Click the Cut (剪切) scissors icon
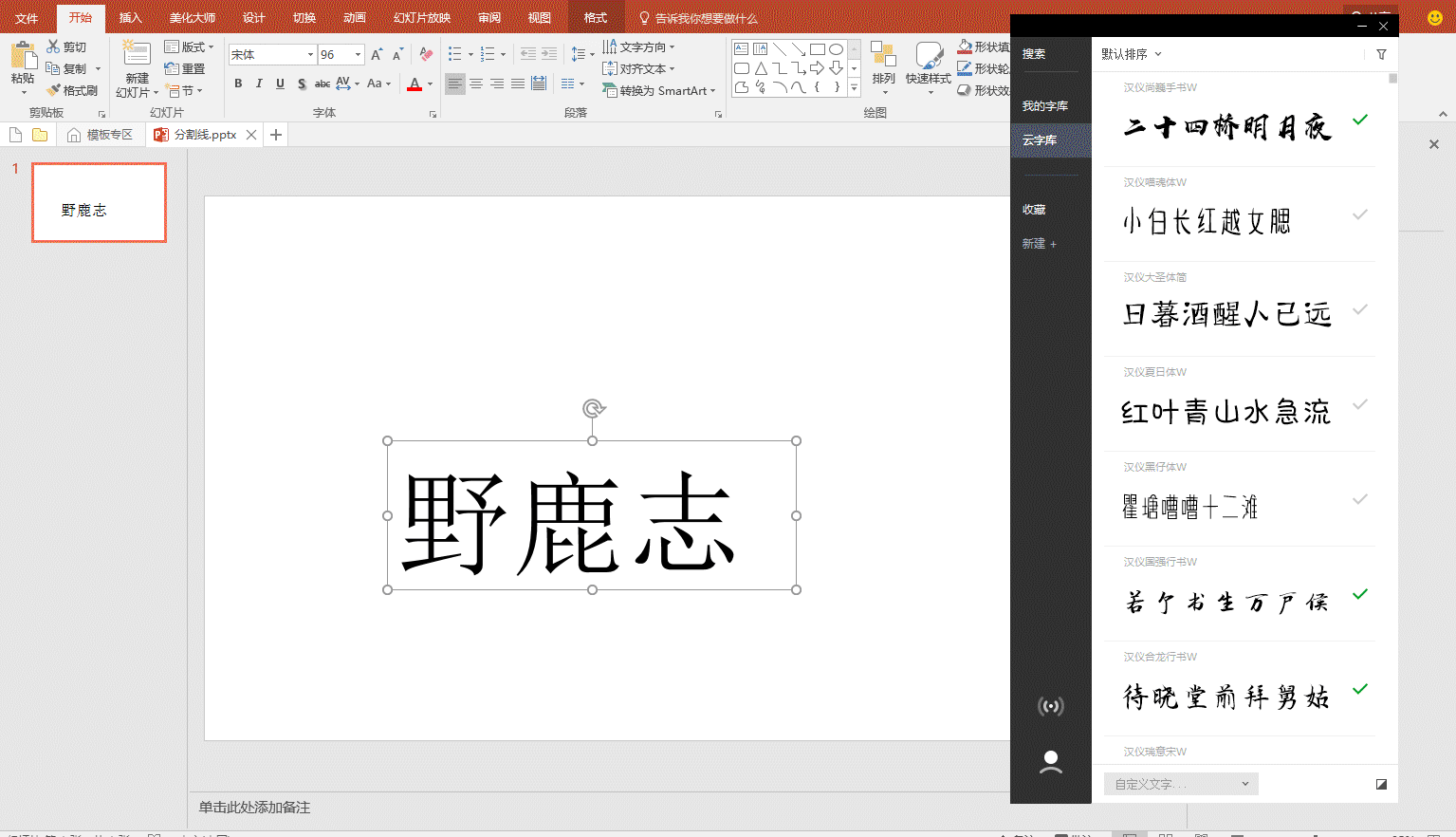This screenshot has height=837, width=1456. pos(53,46)
